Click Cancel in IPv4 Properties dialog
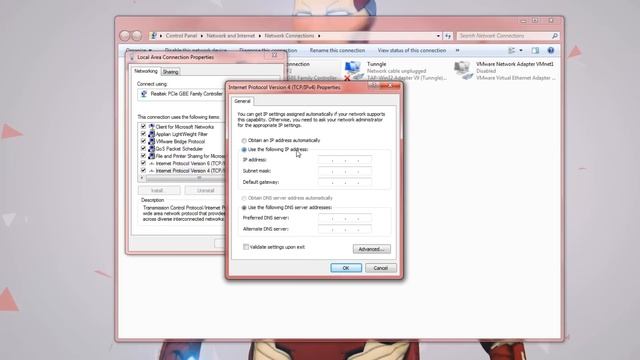The image size is (640, 360). click(380, 268)
